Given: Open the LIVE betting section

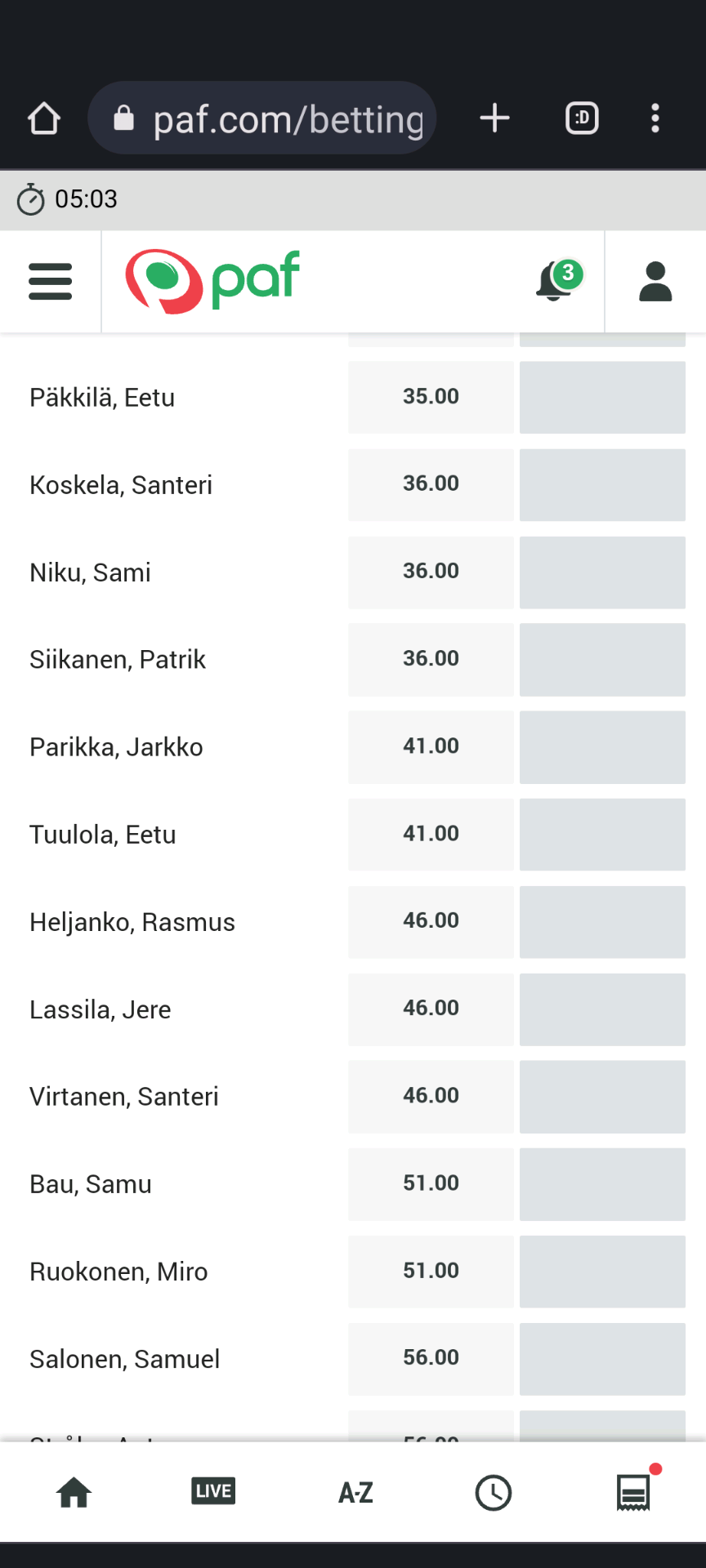Looking at the screenshot, I should tap(213, 1491).
